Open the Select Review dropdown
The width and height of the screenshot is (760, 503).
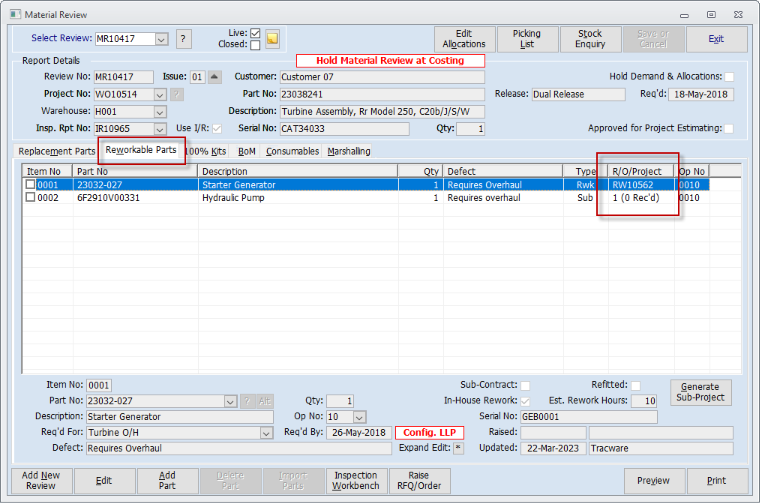[x=161, y=39]
